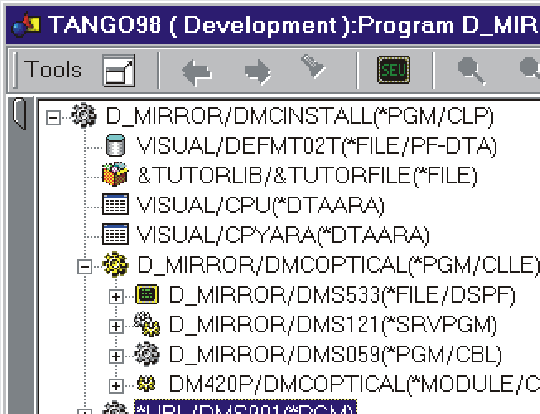Screen dimensions: 540x414
Task: Click module icon of DM420P/DMCOPTICAL
Action: (146, 384)
